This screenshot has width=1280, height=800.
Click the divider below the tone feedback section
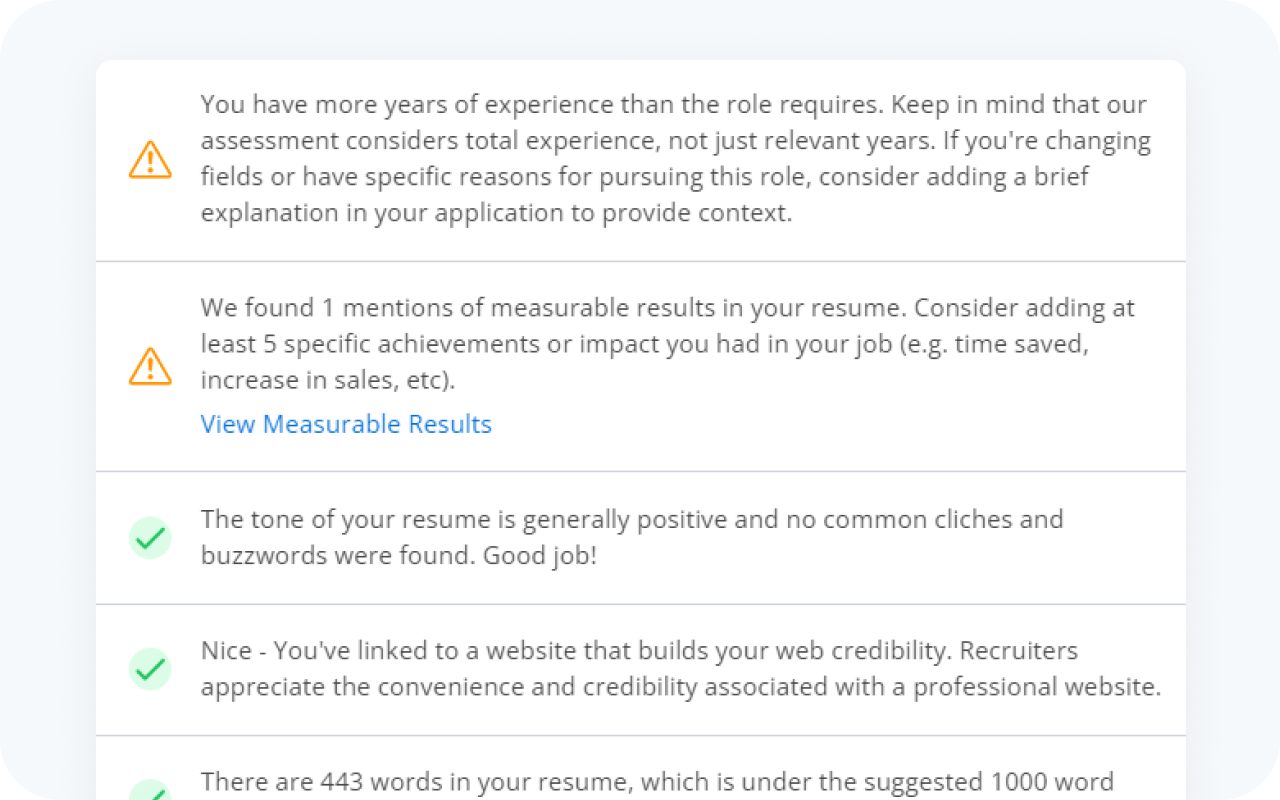point(640,604)
